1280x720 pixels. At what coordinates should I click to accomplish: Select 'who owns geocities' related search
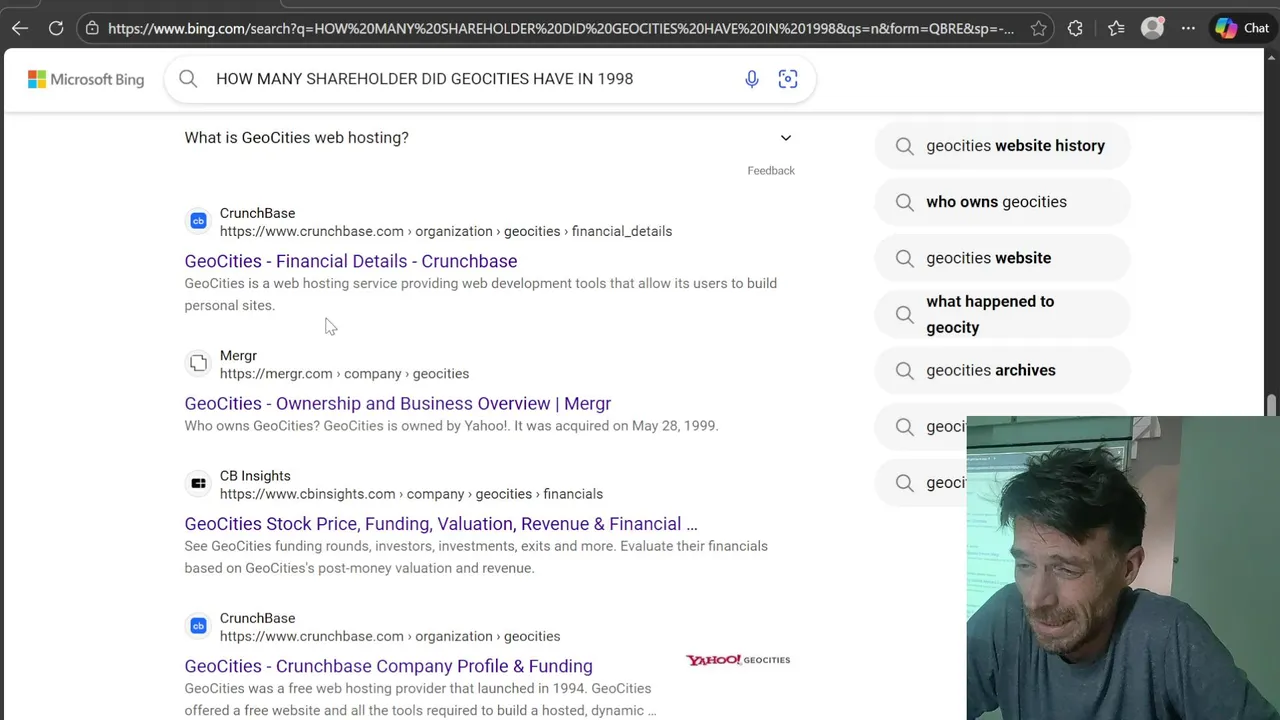click(996, 202)
